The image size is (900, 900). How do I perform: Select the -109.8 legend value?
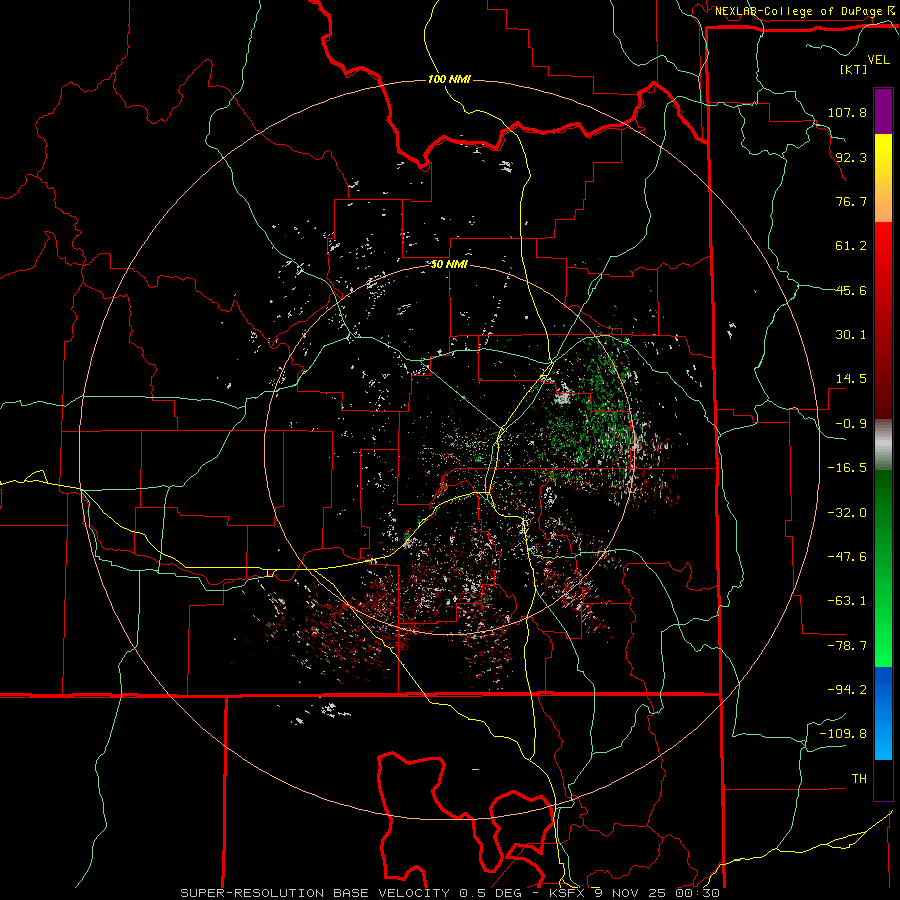coord(843,734)
